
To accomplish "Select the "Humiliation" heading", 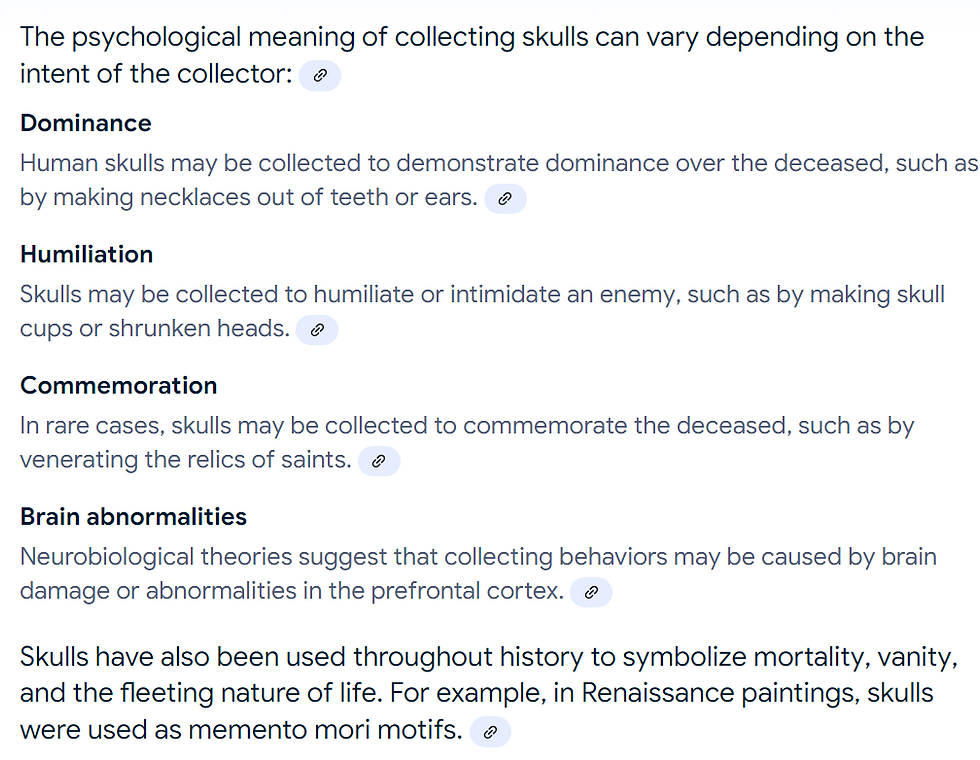I will pyautogui.click(x=87, y=254).
